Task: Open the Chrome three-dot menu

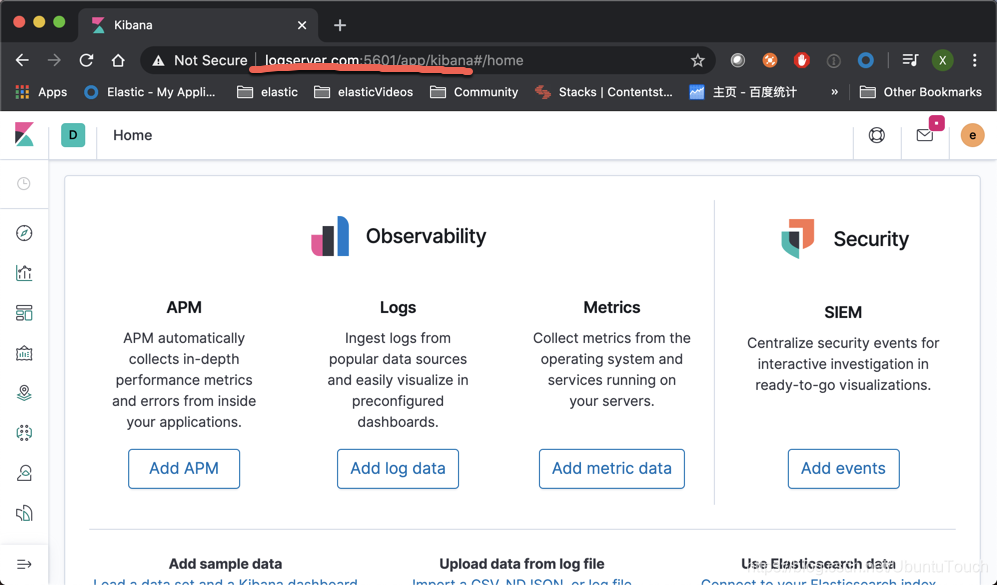Action: [x=975, y=60]
